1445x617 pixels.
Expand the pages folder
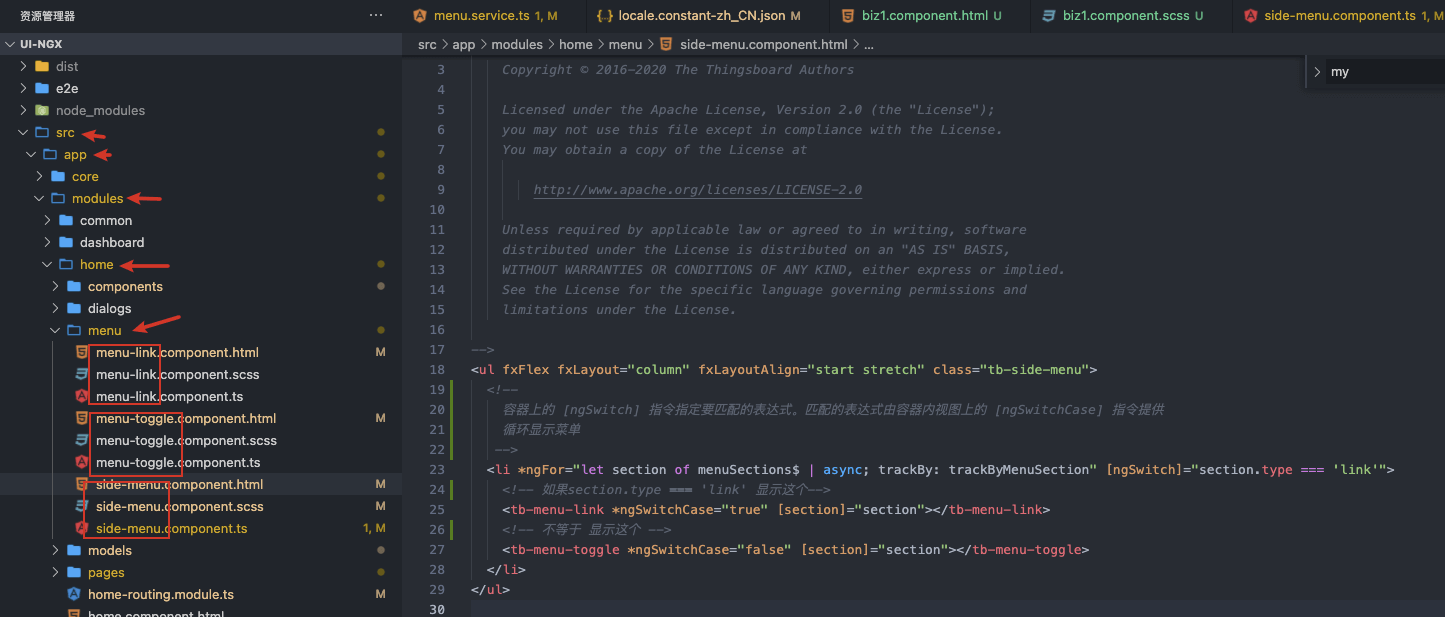click(x=56, y=572)
